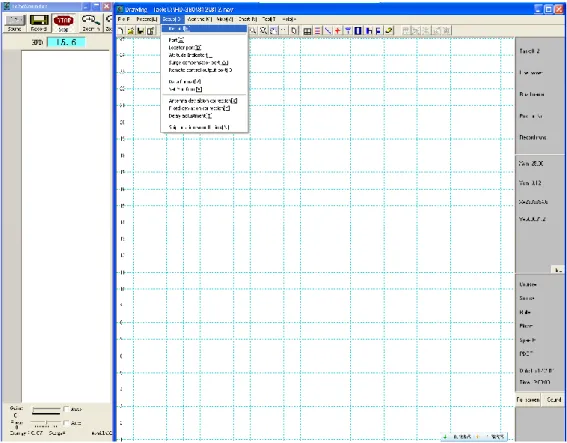
Task: Select the blue diagonal line tool
Action: (x=328, y=31)
